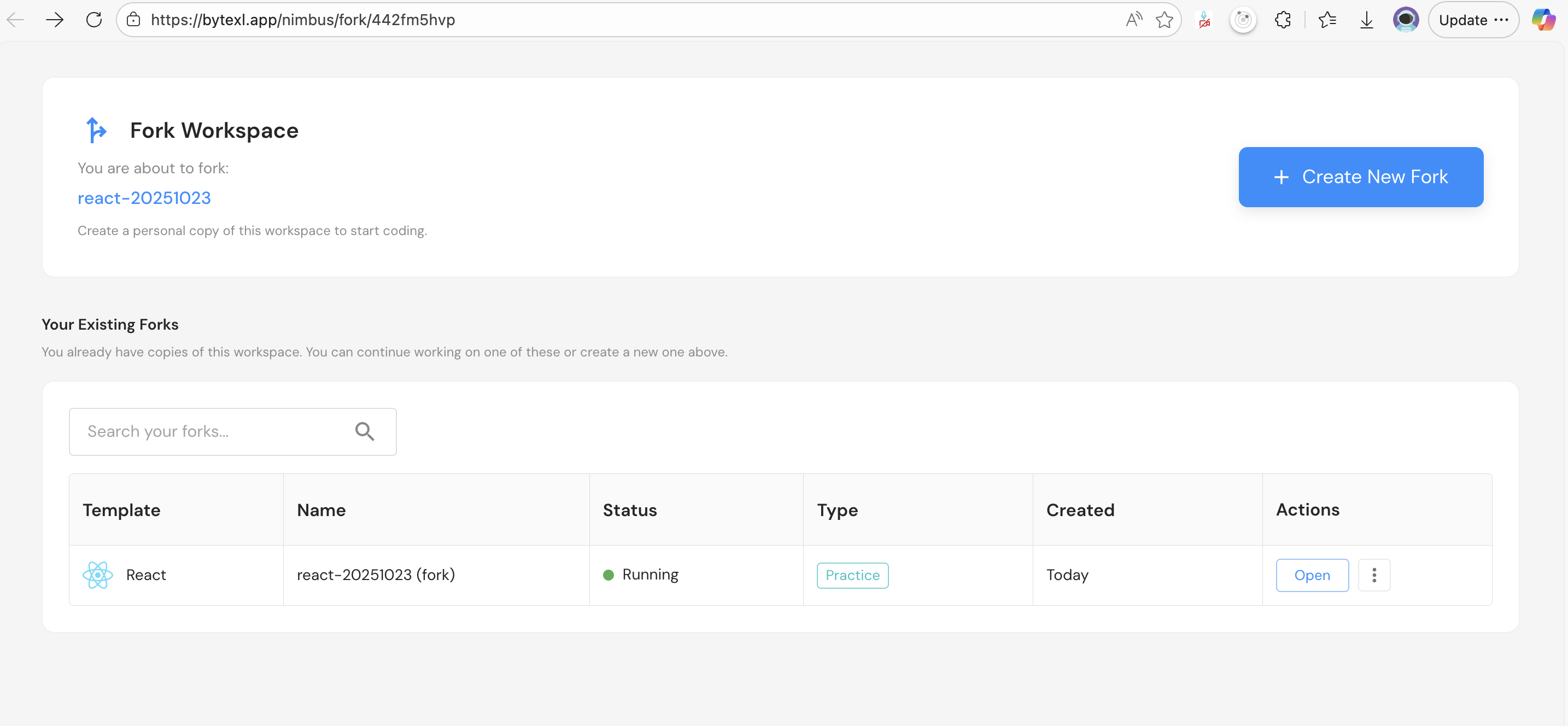This screenshot has height=726, width=1568.
Task: Click the React template icon
Action: click(x=97, y=575)
